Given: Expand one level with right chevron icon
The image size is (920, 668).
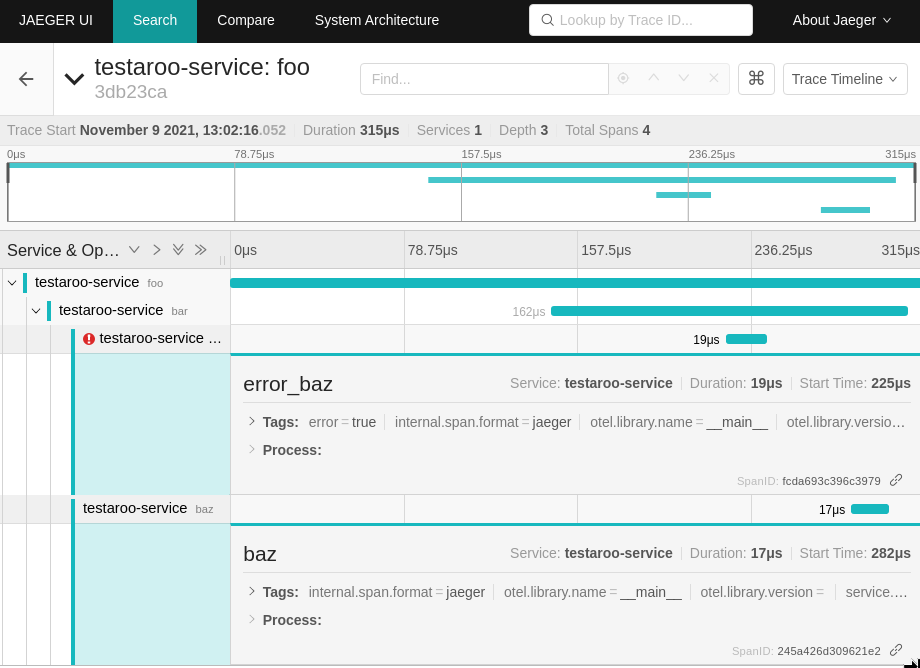Looking at the screenshot, I should point(156,250).
